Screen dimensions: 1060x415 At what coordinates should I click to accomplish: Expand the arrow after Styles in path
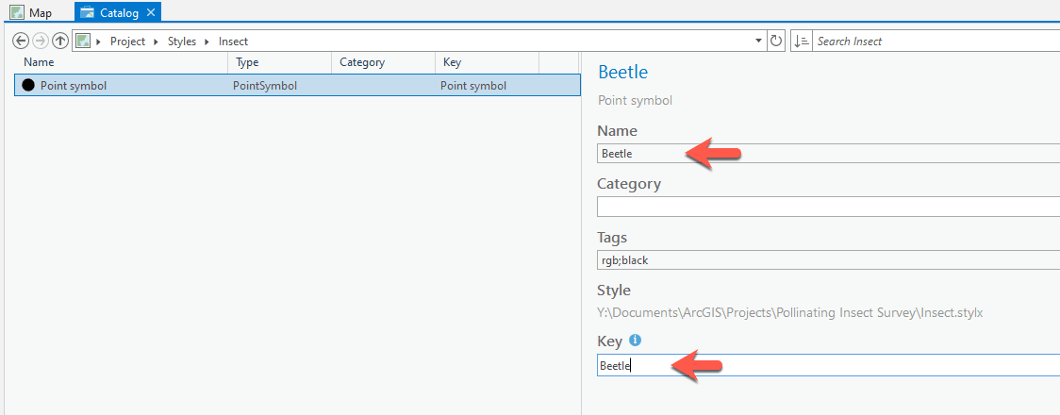coord(209,41)
